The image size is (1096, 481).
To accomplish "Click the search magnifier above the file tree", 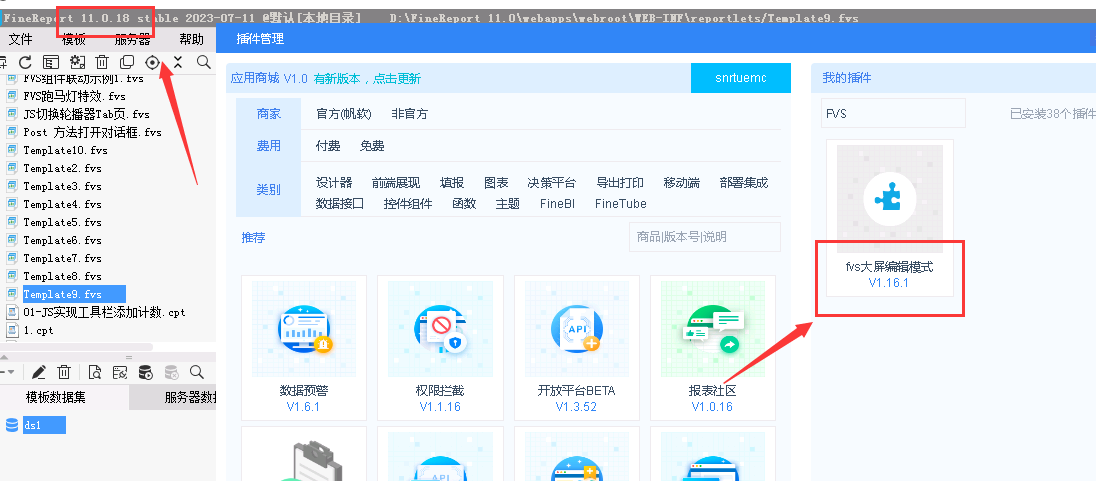I will (203, 62).
